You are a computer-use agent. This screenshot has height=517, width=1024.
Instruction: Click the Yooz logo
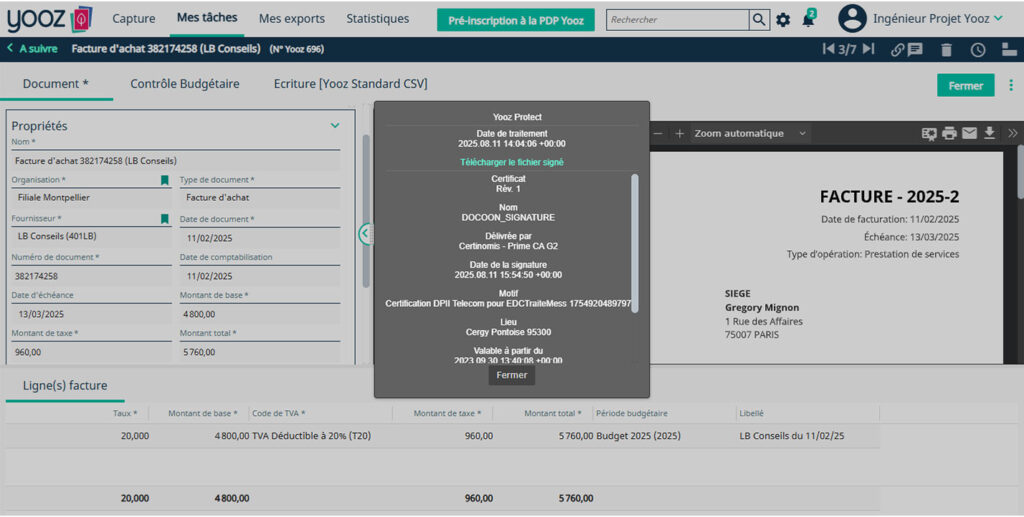click(49, 19)
